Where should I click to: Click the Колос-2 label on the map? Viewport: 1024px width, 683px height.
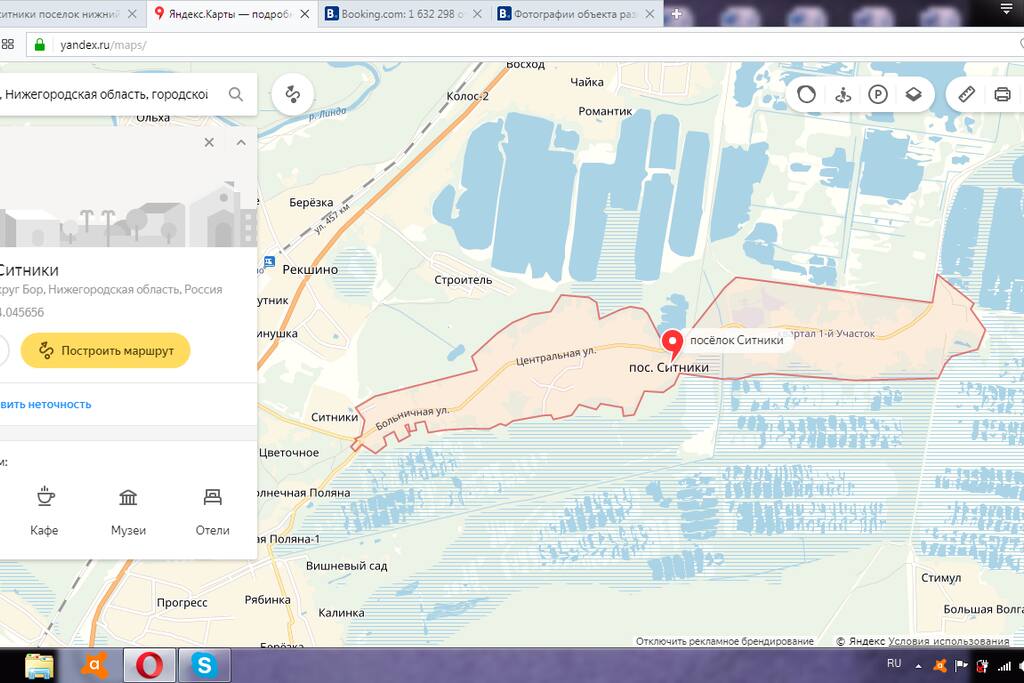pyautogui.click(x=468, y=96)
